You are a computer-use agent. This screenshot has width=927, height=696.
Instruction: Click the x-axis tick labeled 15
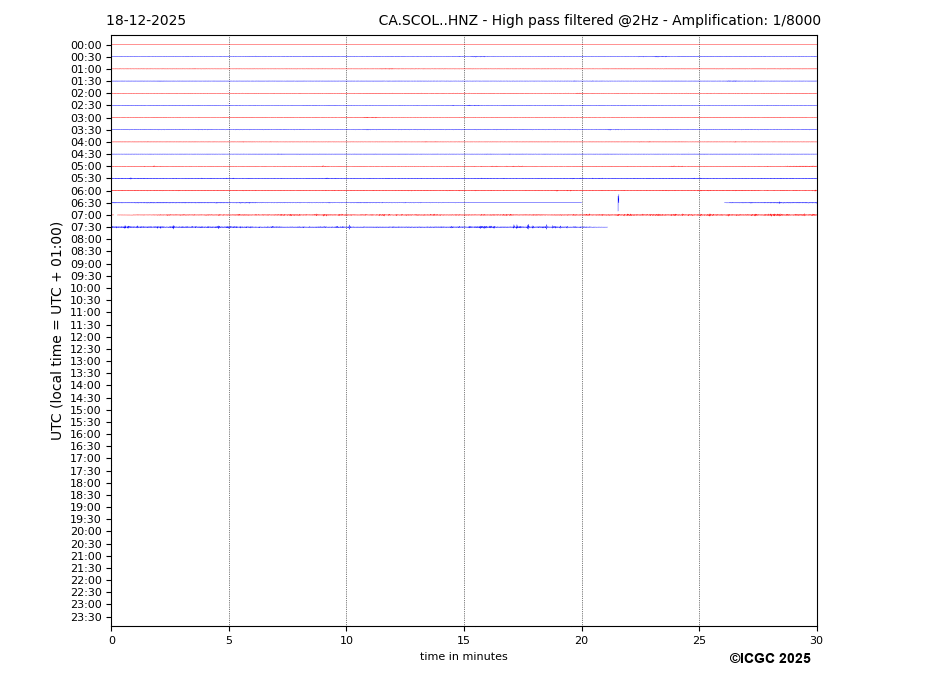[464, 640]
